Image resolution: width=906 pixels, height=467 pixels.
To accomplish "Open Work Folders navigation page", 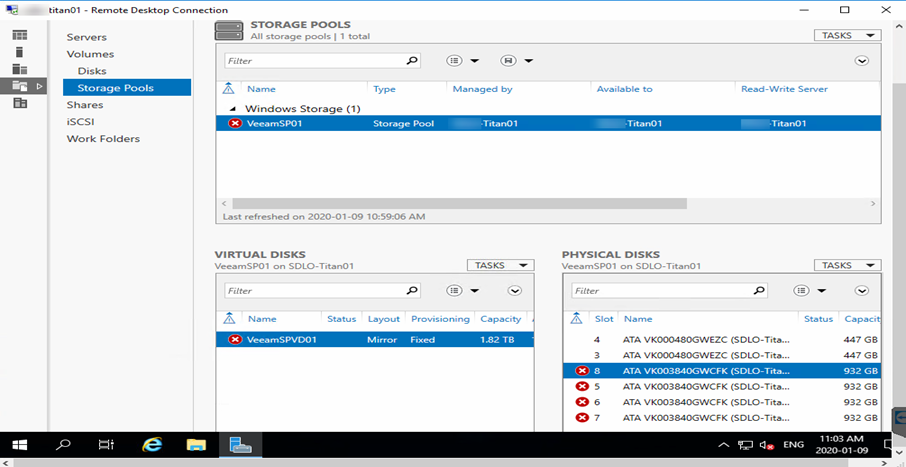I will tap(103, 139).
